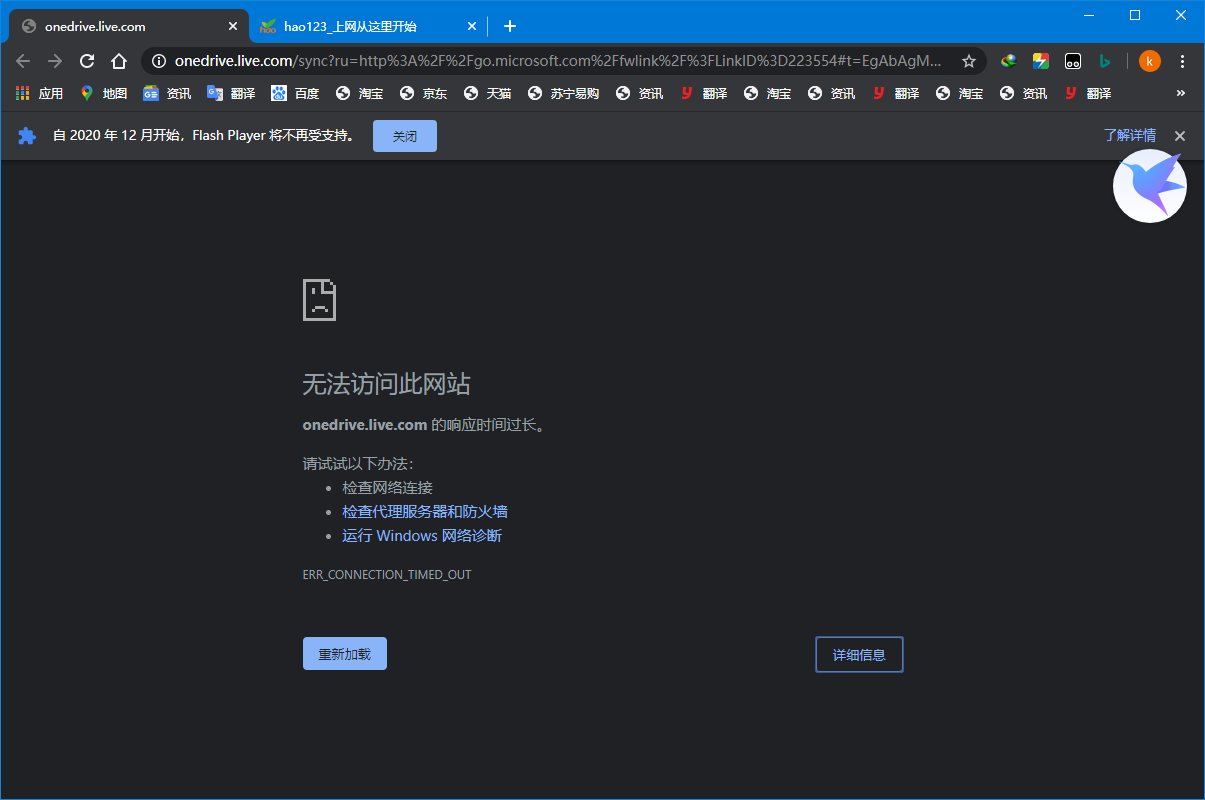Image resolution: width=1205 pixels, height=800 pixels.
Task: Open Chrome's three-dot menu
Action: (1183, 61)
